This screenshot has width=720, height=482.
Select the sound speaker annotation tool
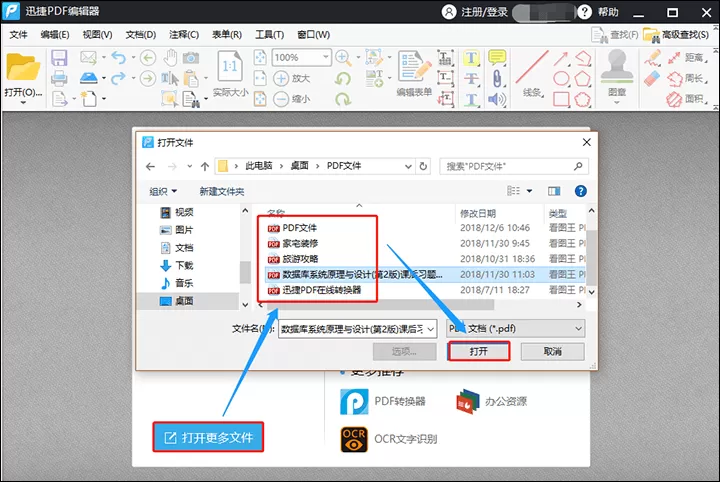[497, 99]
